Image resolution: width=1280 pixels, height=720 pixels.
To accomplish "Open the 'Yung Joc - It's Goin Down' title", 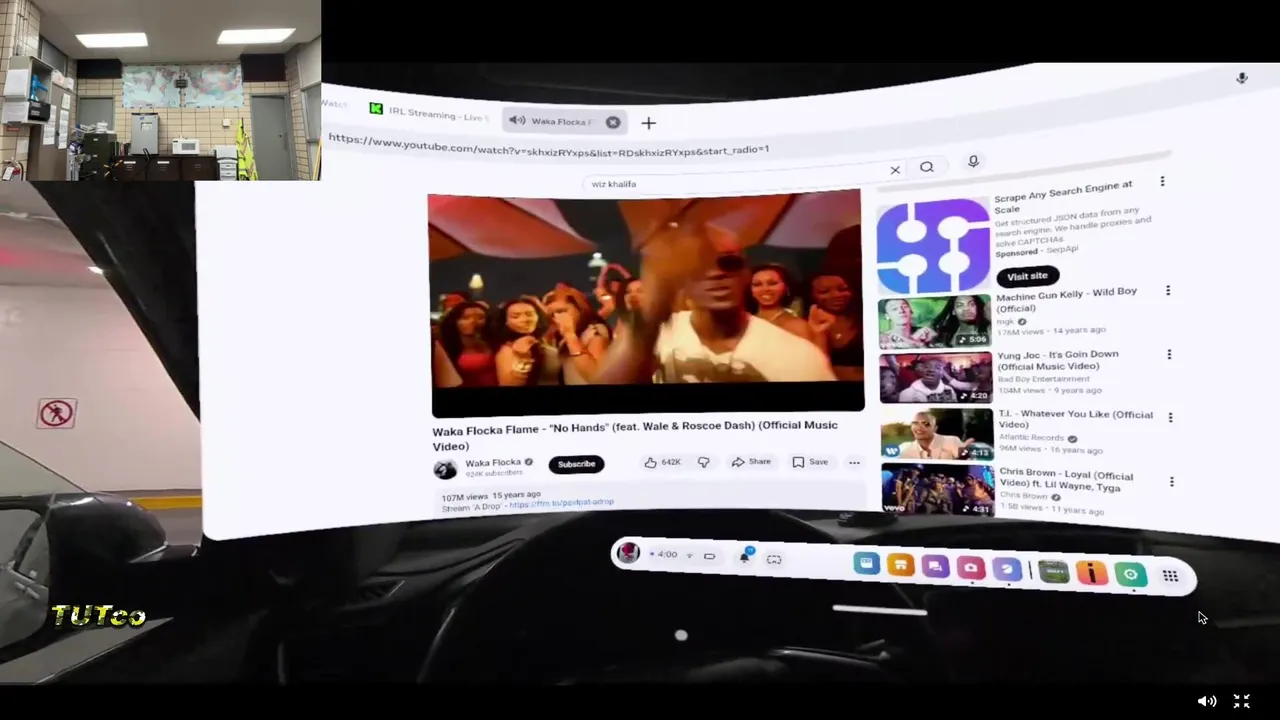I will click(x=1057, y=360).
